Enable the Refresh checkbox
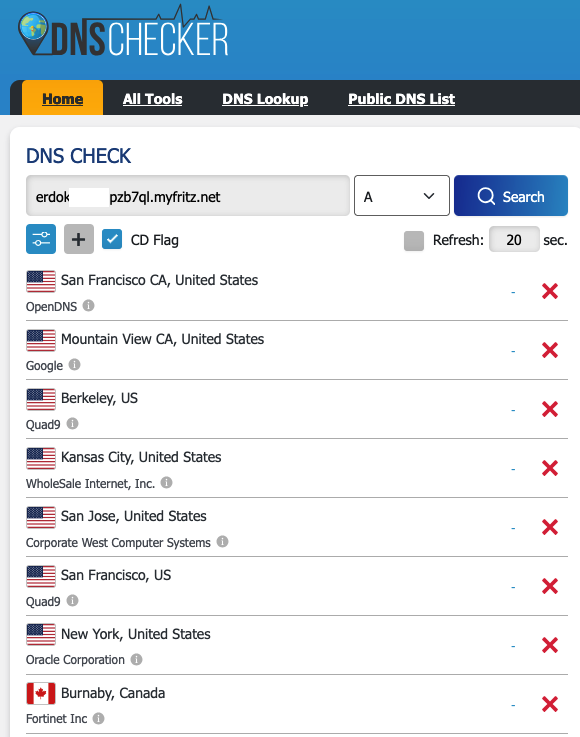 414,241
